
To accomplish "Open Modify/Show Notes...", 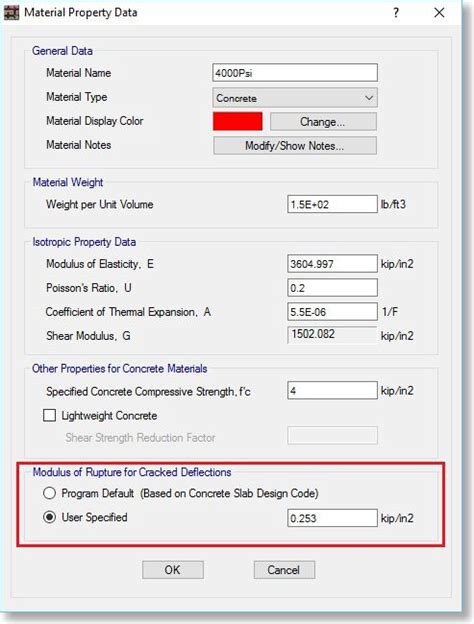I will coord(295,146).
